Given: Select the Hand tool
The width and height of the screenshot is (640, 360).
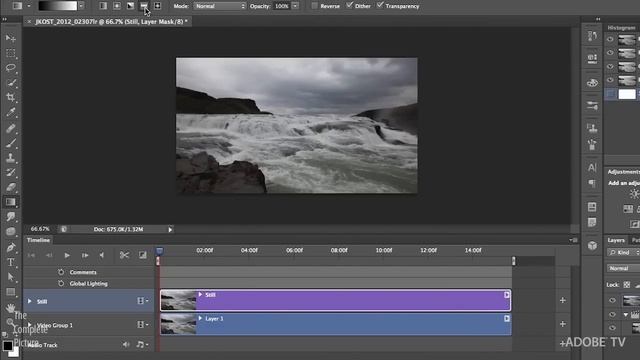Looking at the screenshot, I should (x=11, y=307).
